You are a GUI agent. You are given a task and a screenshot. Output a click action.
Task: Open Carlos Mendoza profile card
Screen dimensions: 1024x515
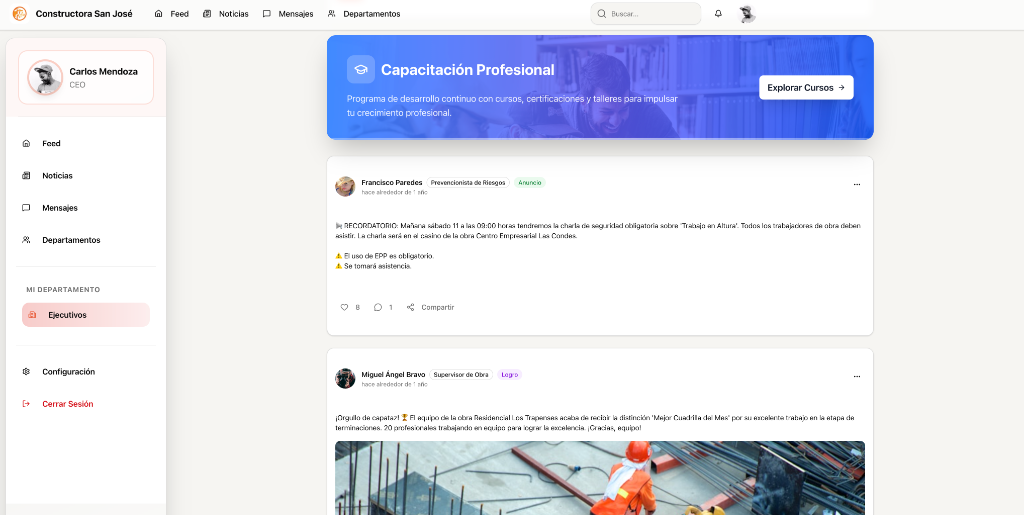(86, 77)
